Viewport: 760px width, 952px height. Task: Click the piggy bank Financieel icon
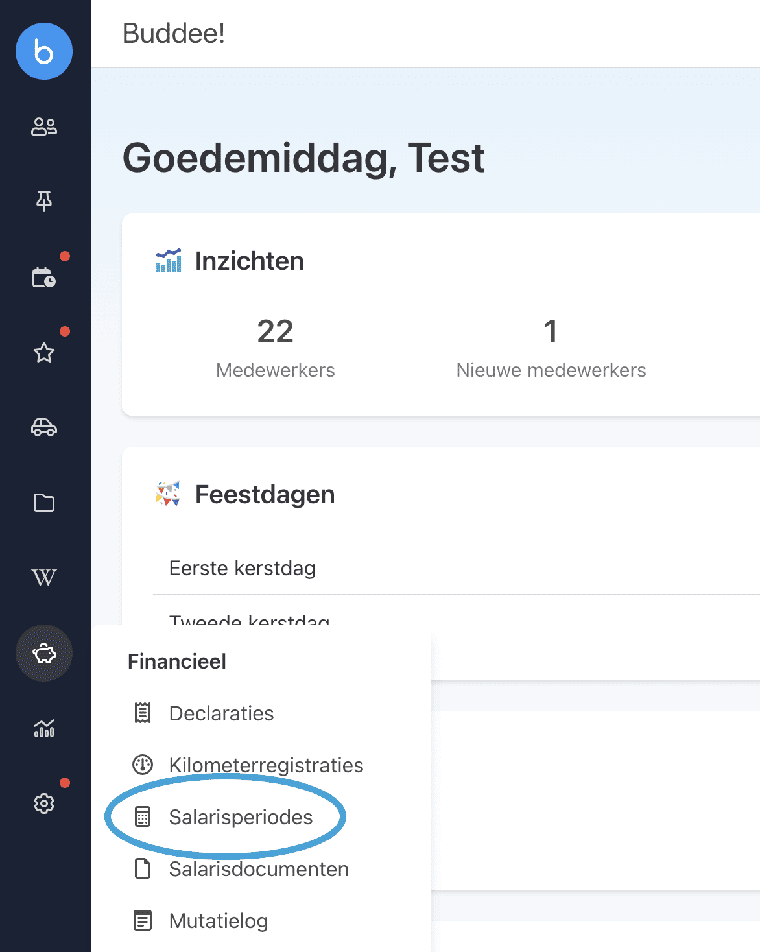44,653
